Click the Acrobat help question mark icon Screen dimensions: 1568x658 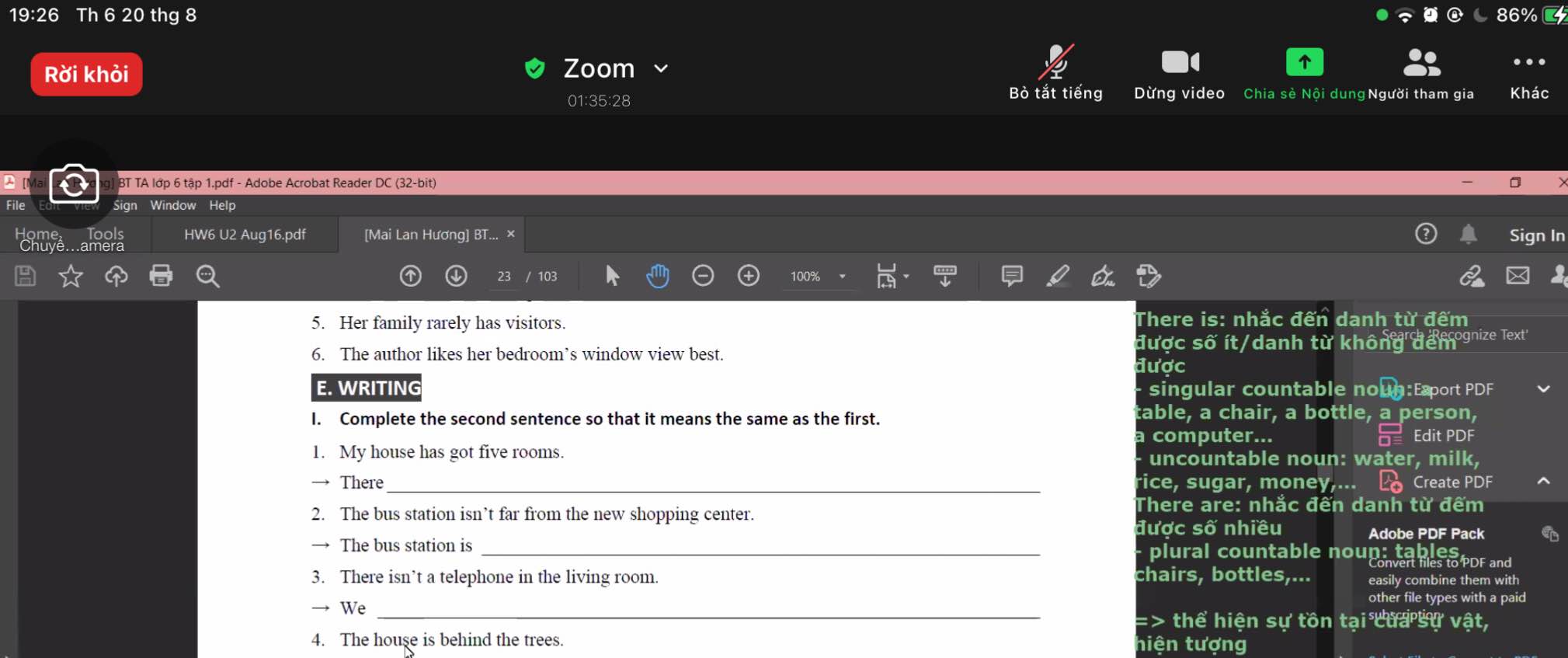pos(1426,234)
